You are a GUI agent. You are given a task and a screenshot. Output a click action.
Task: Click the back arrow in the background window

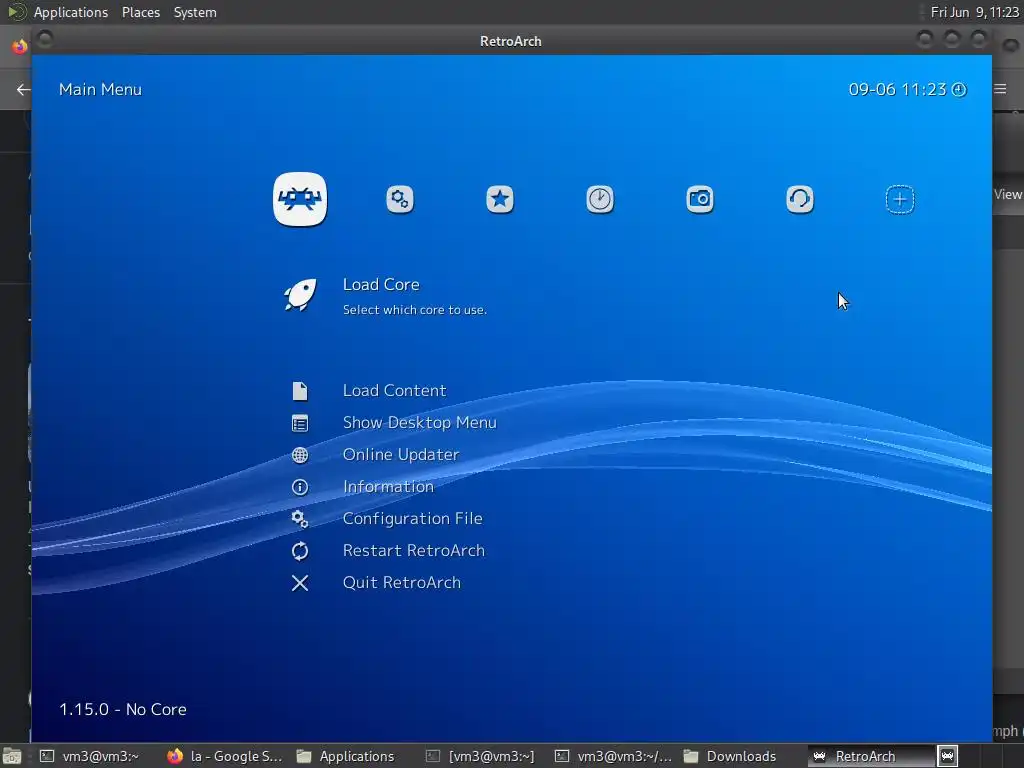(x=23, y=89)
